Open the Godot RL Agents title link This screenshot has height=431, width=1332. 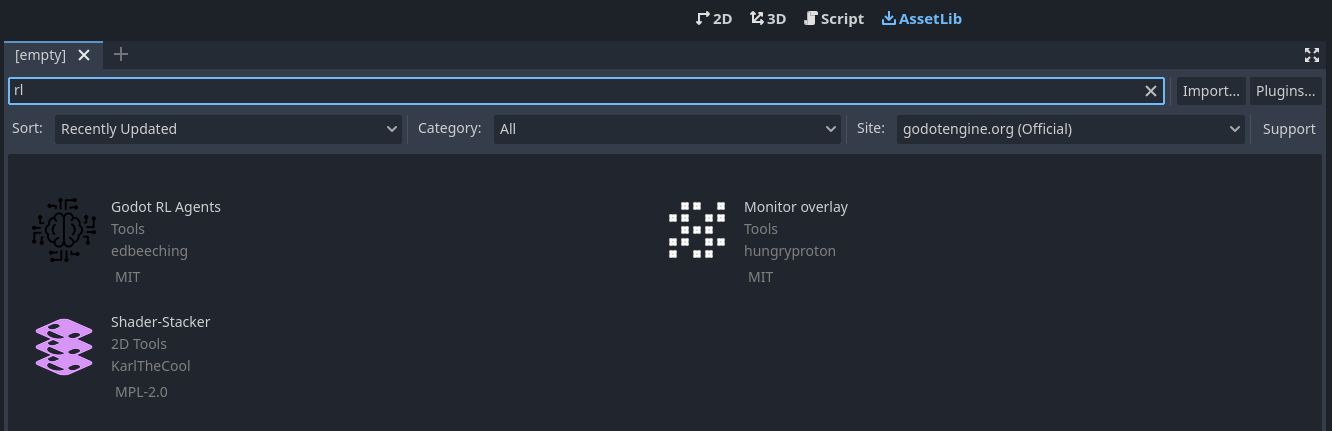tap(166, 207)
